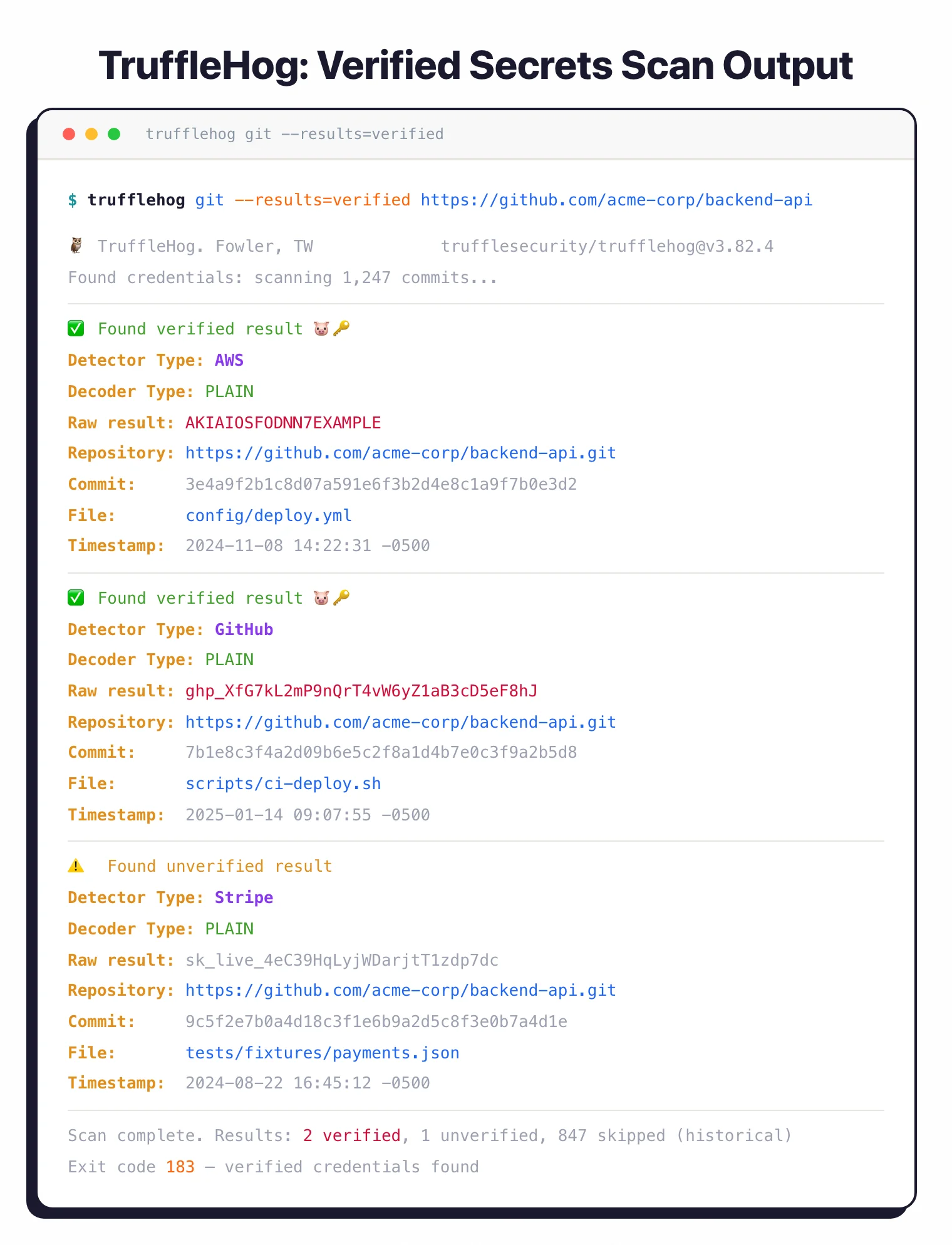This screenshot has width=952, height=1245.
Task: Click commit hash starting with 3e4a9f2b
Action: pyautogui.click(x=381, y=484)
